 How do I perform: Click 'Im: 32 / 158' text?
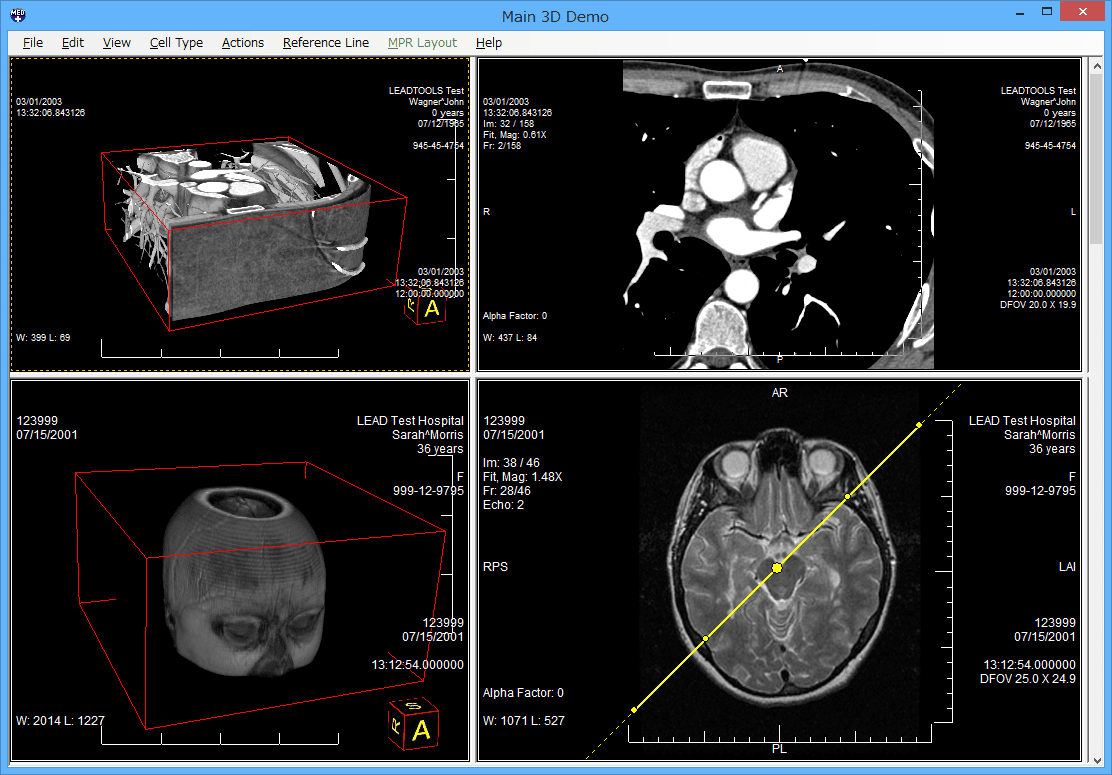point(508,123)
